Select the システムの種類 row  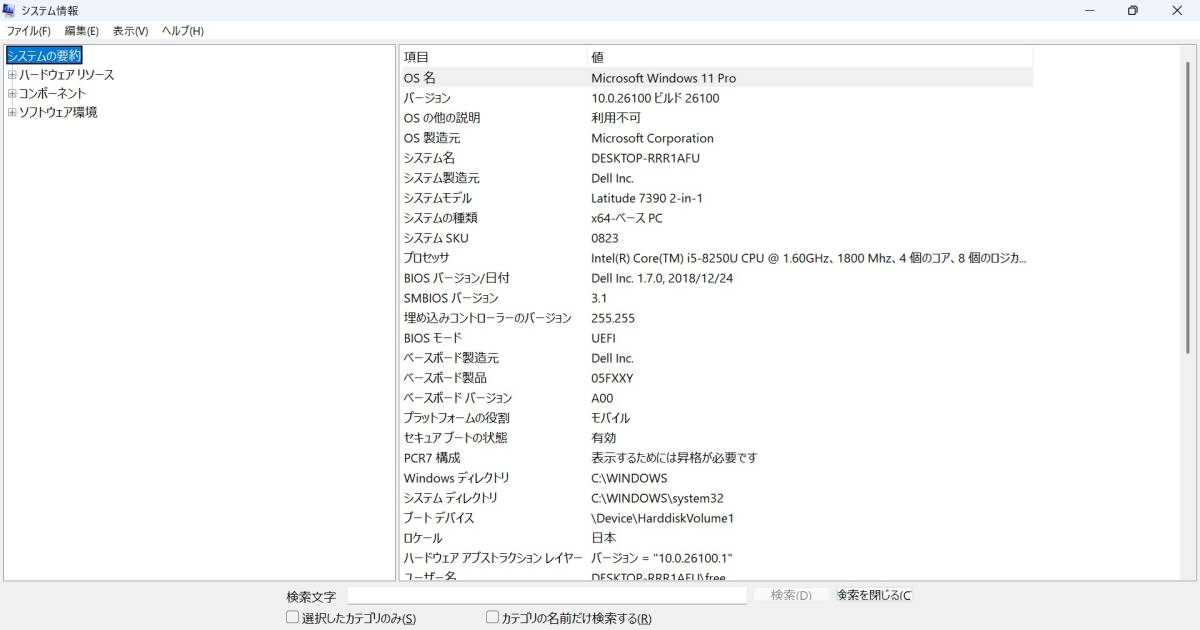(x=716, y=218)
